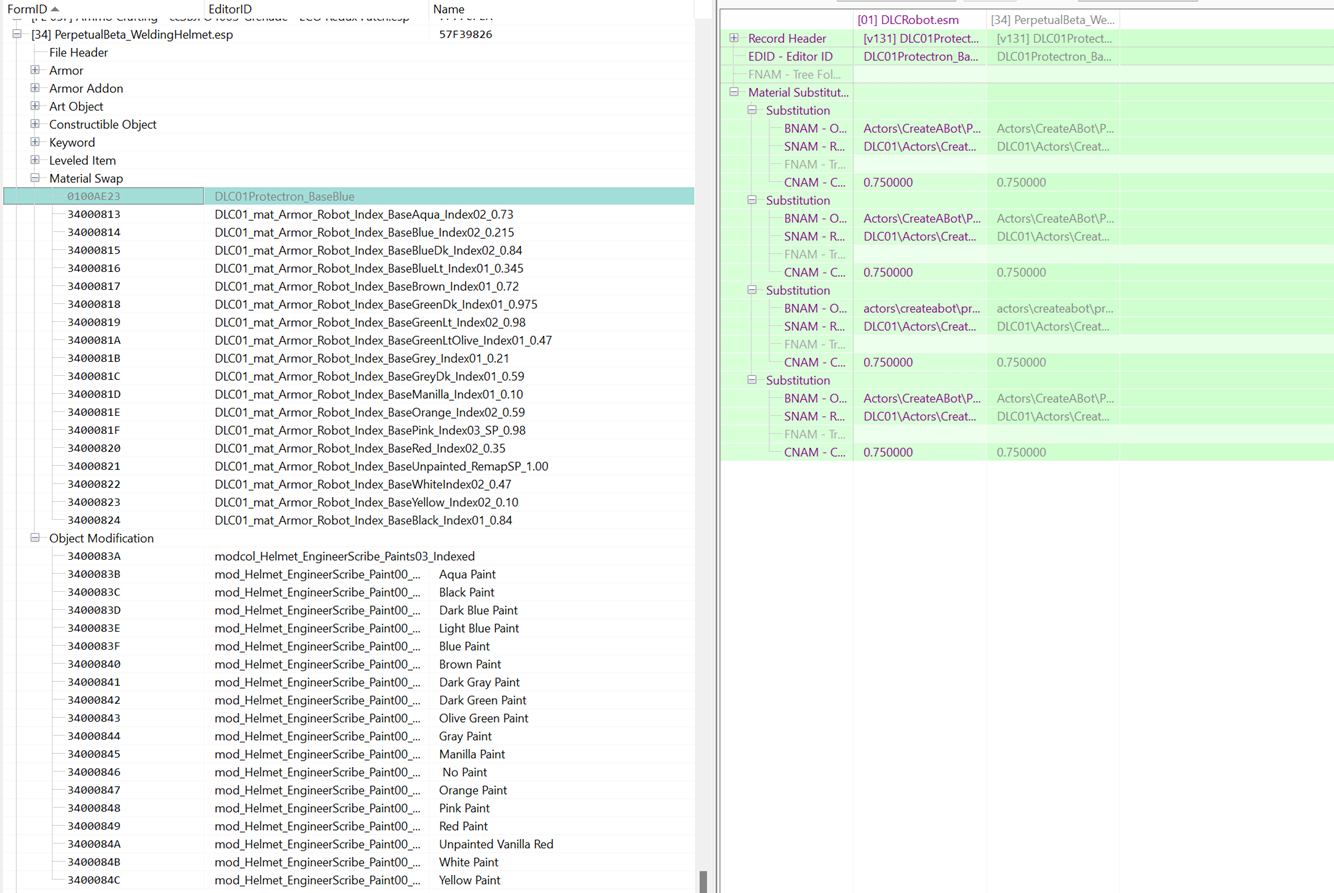Select the Light Blue Paint record
The image size is (1334, 893).
click(348, 628)
